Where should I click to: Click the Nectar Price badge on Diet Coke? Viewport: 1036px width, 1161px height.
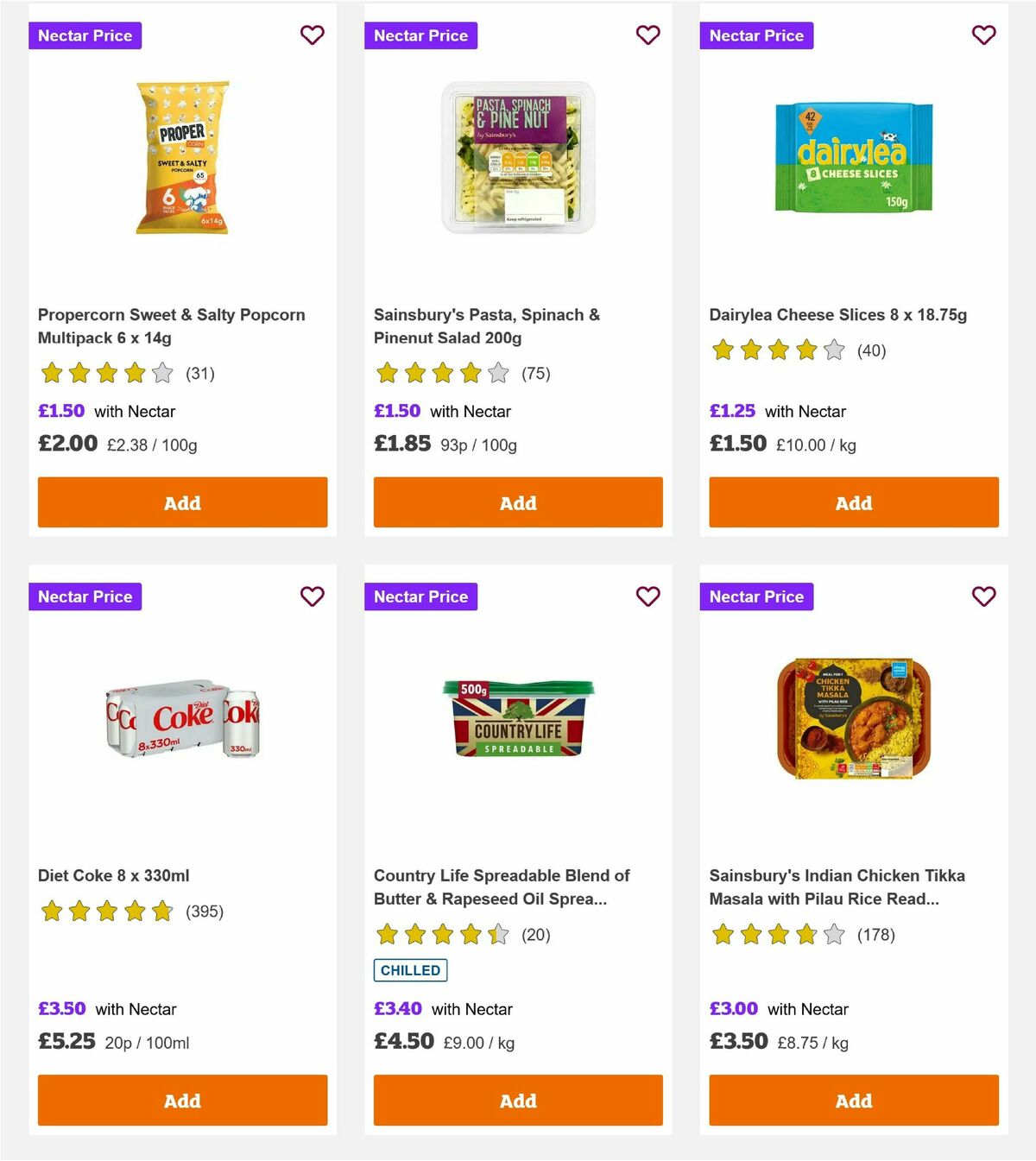[85, 596]
